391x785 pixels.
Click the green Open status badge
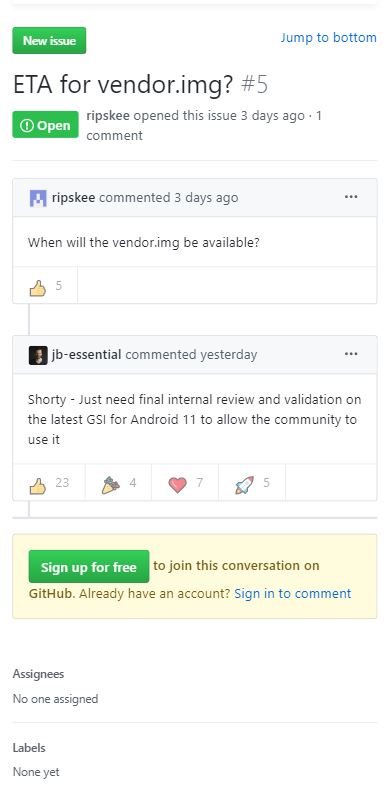coord(46,125)
